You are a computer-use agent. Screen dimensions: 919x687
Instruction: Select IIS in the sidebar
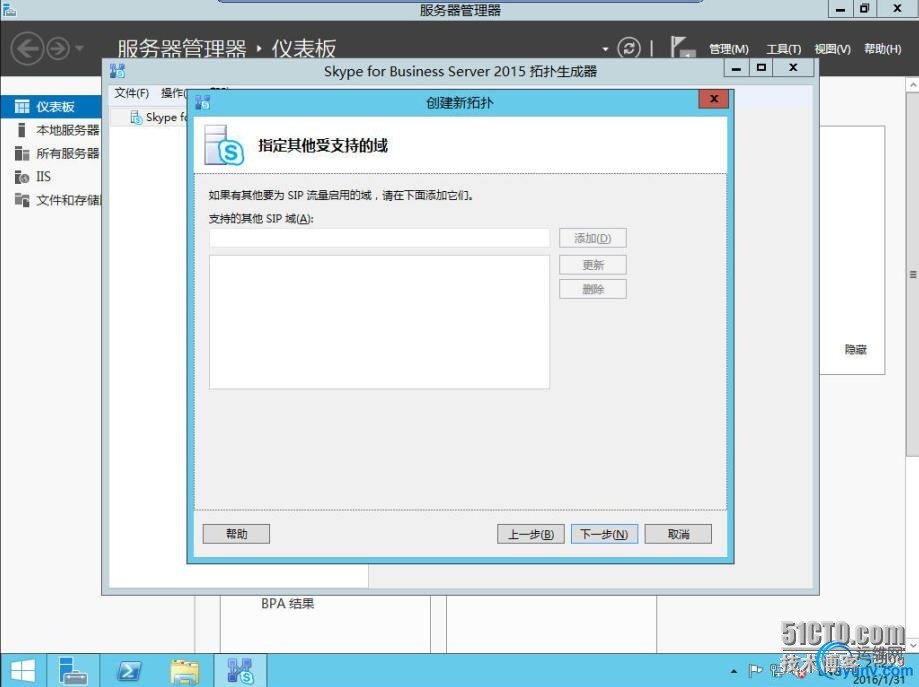pyautogui.click(x=52, y=176)
